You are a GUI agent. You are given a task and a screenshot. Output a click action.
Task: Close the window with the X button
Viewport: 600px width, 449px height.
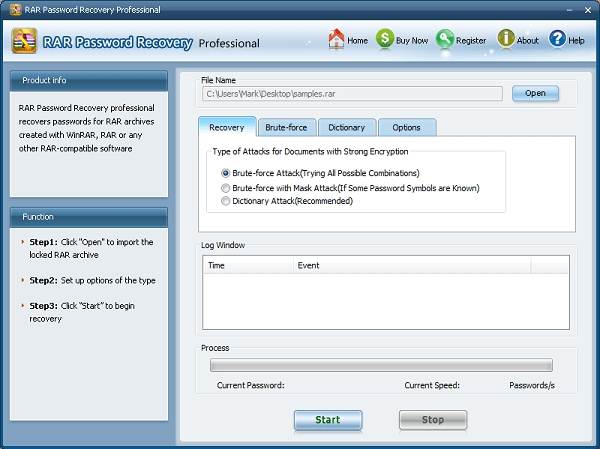pos(588,10)
